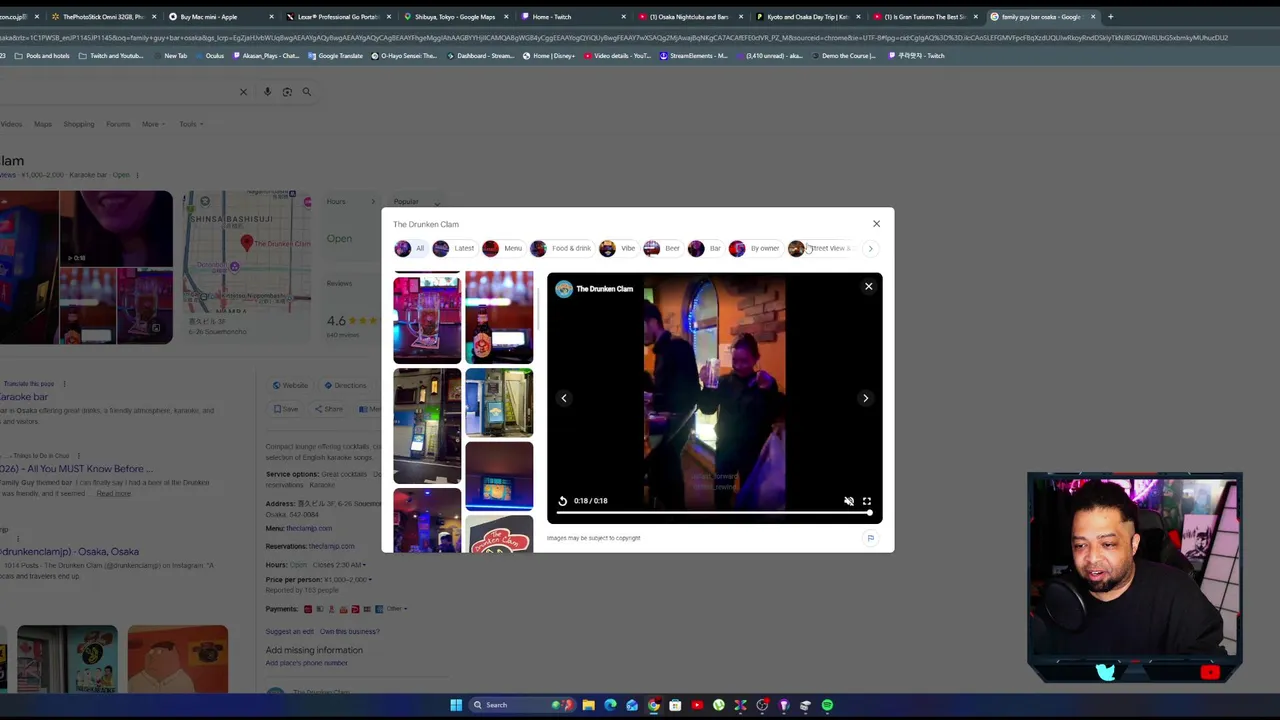Select the Bar photo category chip
This screenshot has height=720, width=1280.
click(x=704, y=248)
